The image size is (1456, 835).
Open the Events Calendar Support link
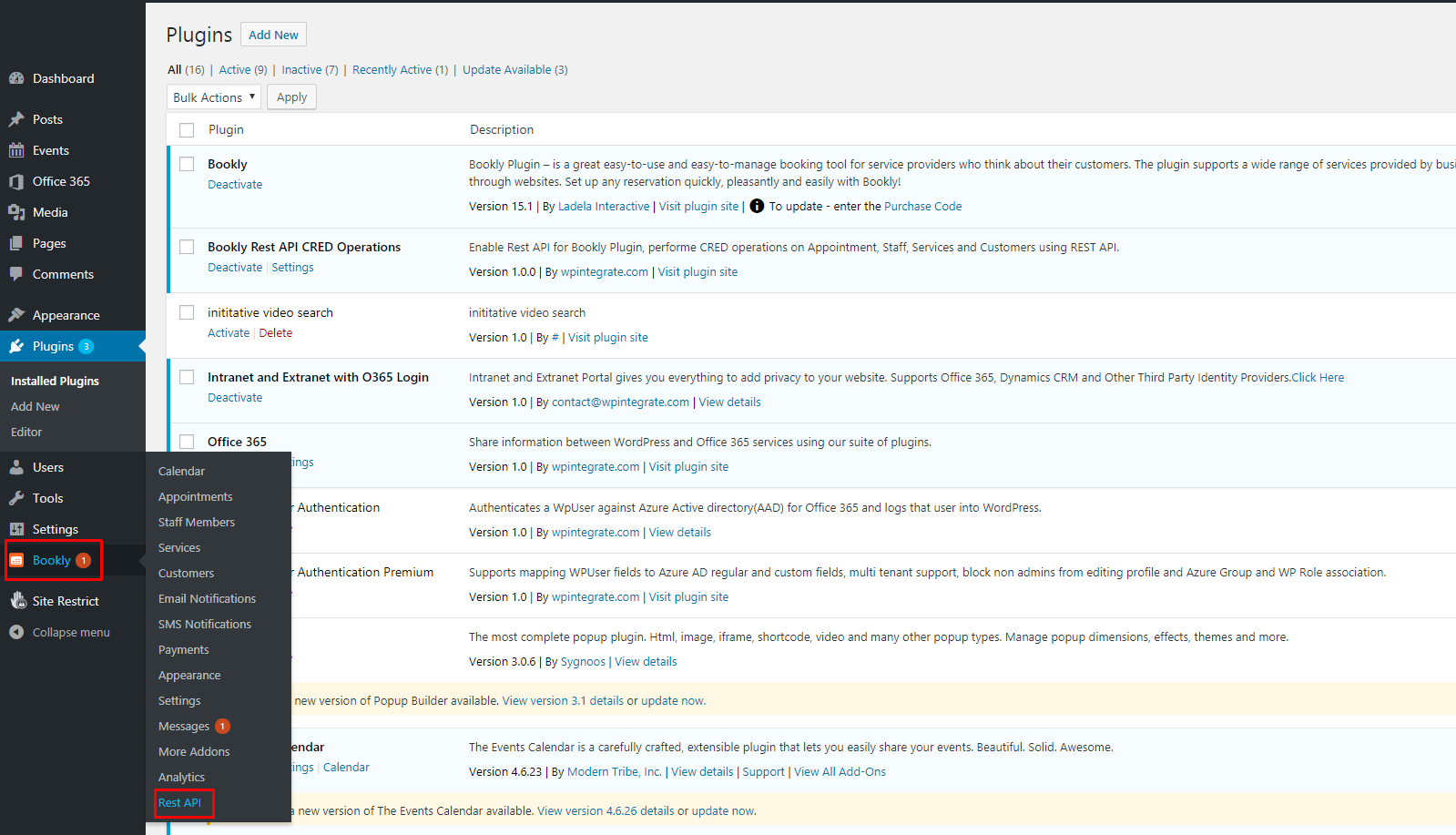pyautogui.click(x=763, y=771)
